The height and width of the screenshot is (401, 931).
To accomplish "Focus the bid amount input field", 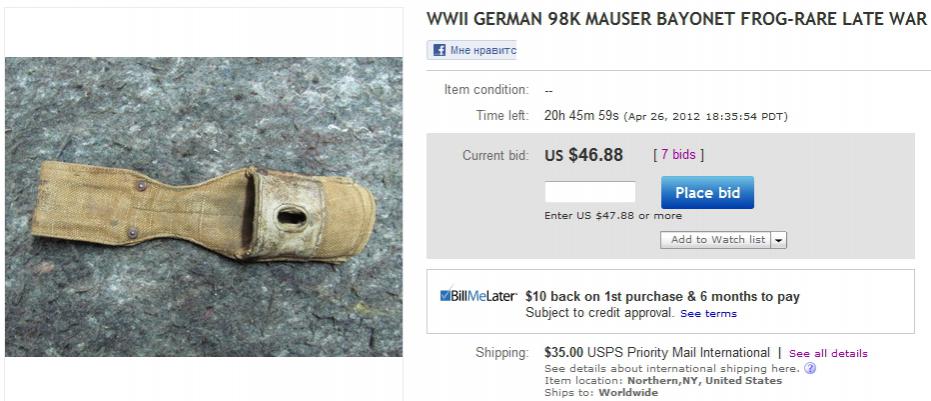I will coord(590,192).
